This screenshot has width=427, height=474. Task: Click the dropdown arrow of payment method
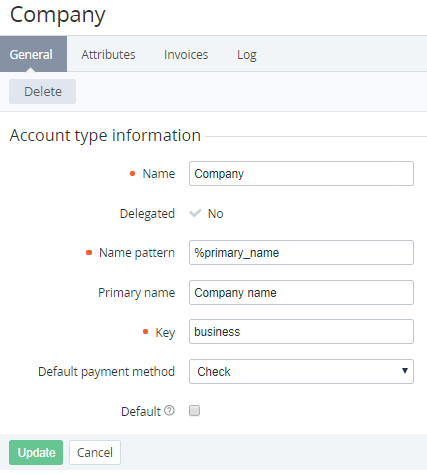[x=405, y=371]
